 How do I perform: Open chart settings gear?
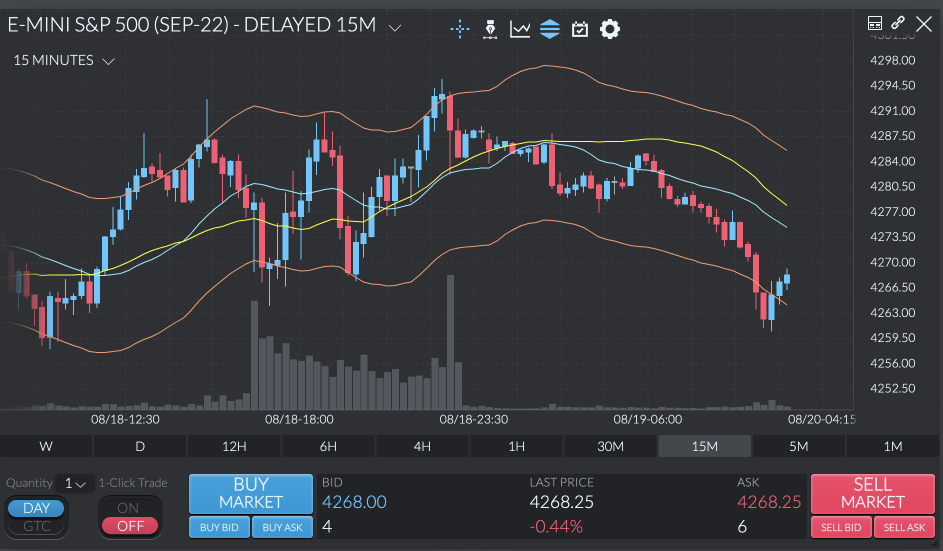click(610, 28)
